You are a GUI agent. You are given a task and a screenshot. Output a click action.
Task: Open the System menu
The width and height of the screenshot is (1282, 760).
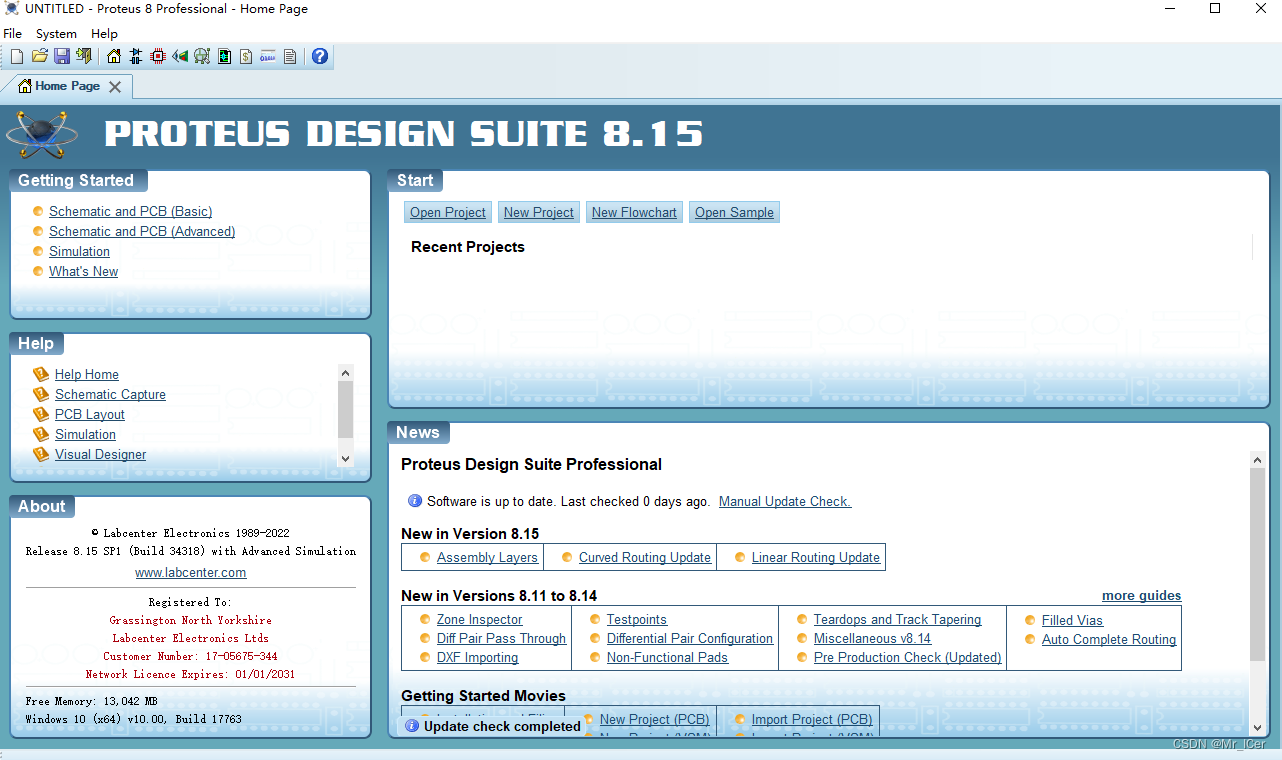coord(56,34)
